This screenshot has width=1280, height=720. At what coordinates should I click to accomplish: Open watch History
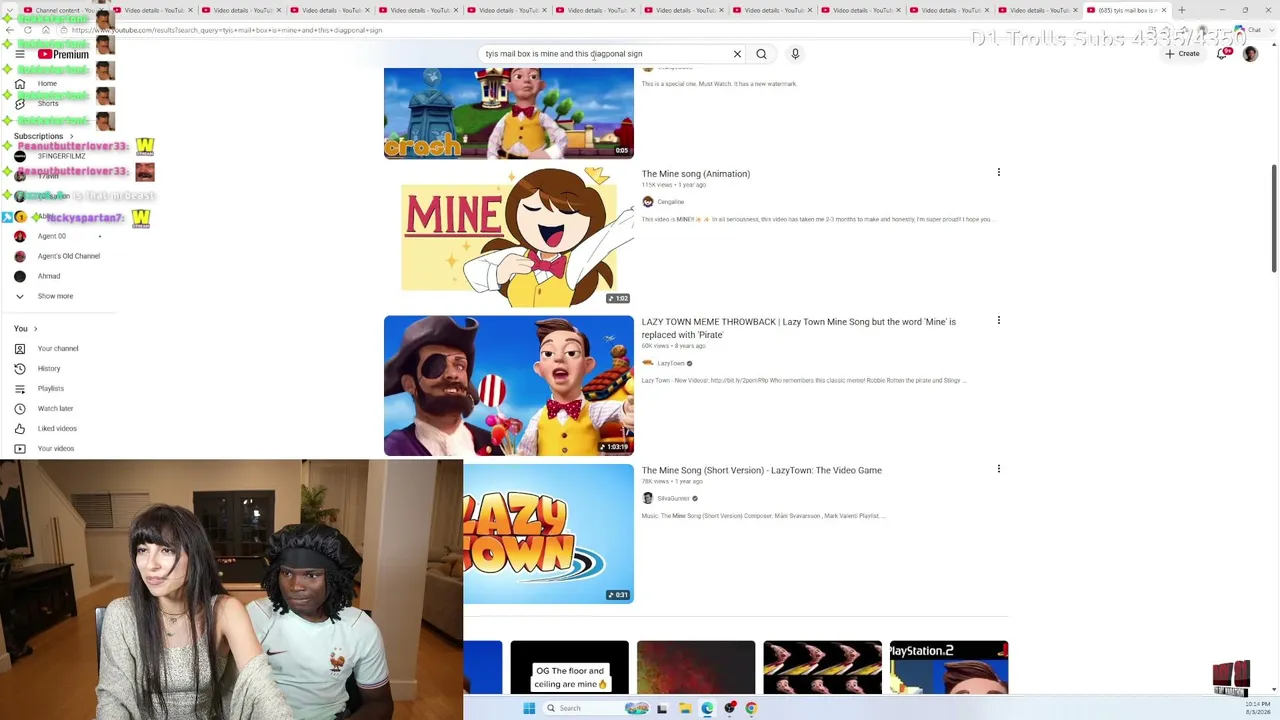49,368
